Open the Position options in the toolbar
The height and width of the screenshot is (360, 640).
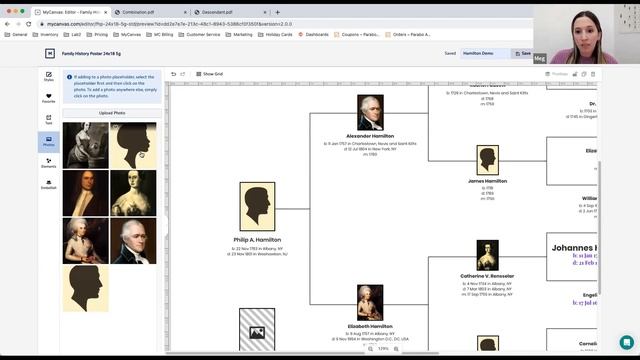click(x=557, y=74)
